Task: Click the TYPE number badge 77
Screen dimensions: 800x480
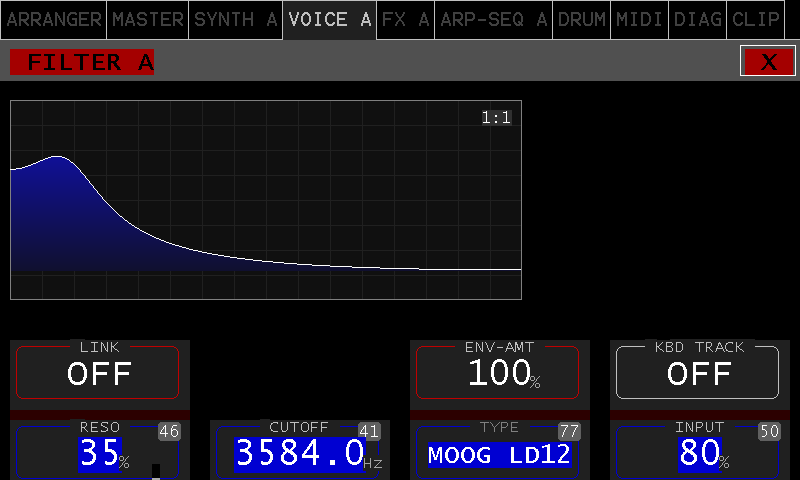Action: [569, 432]
